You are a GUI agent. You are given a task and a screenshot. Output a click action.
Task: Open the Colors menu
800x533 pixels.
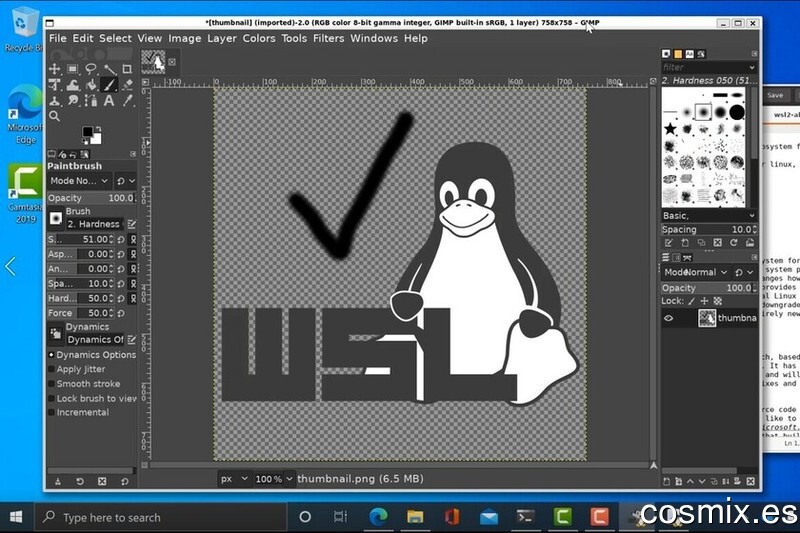point(259,38)
